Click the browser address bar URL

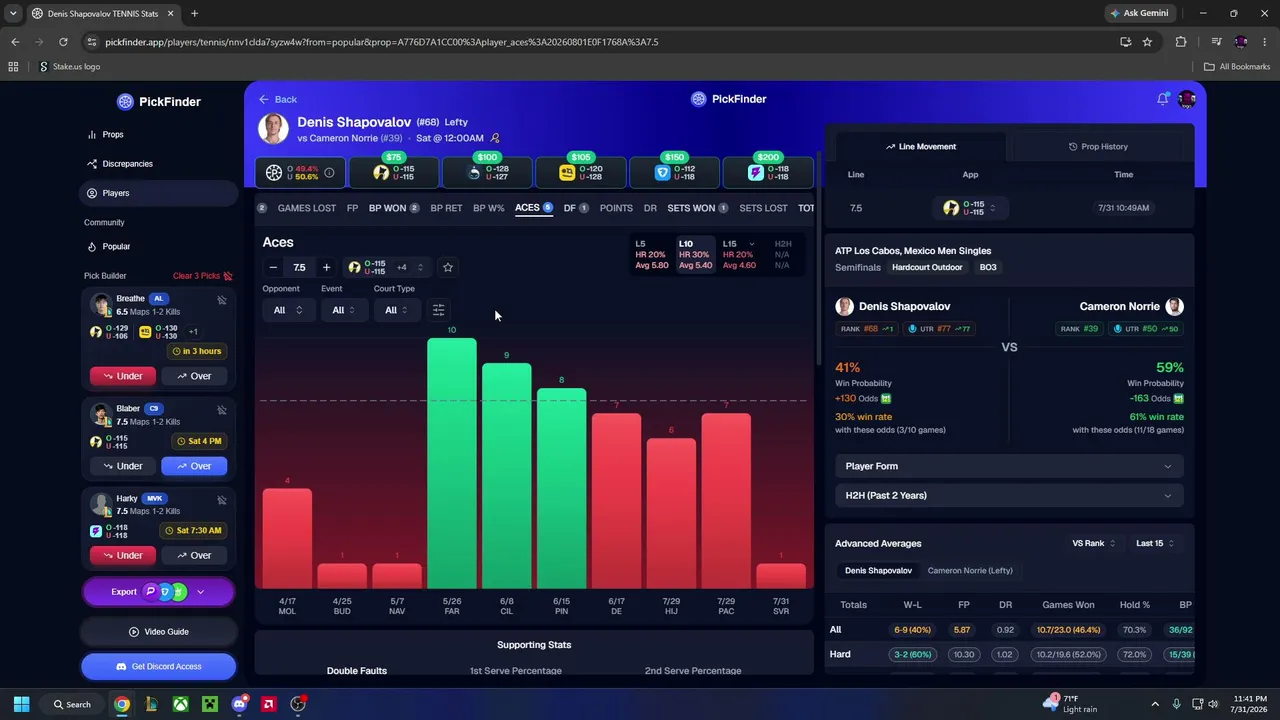pos(381,42)
